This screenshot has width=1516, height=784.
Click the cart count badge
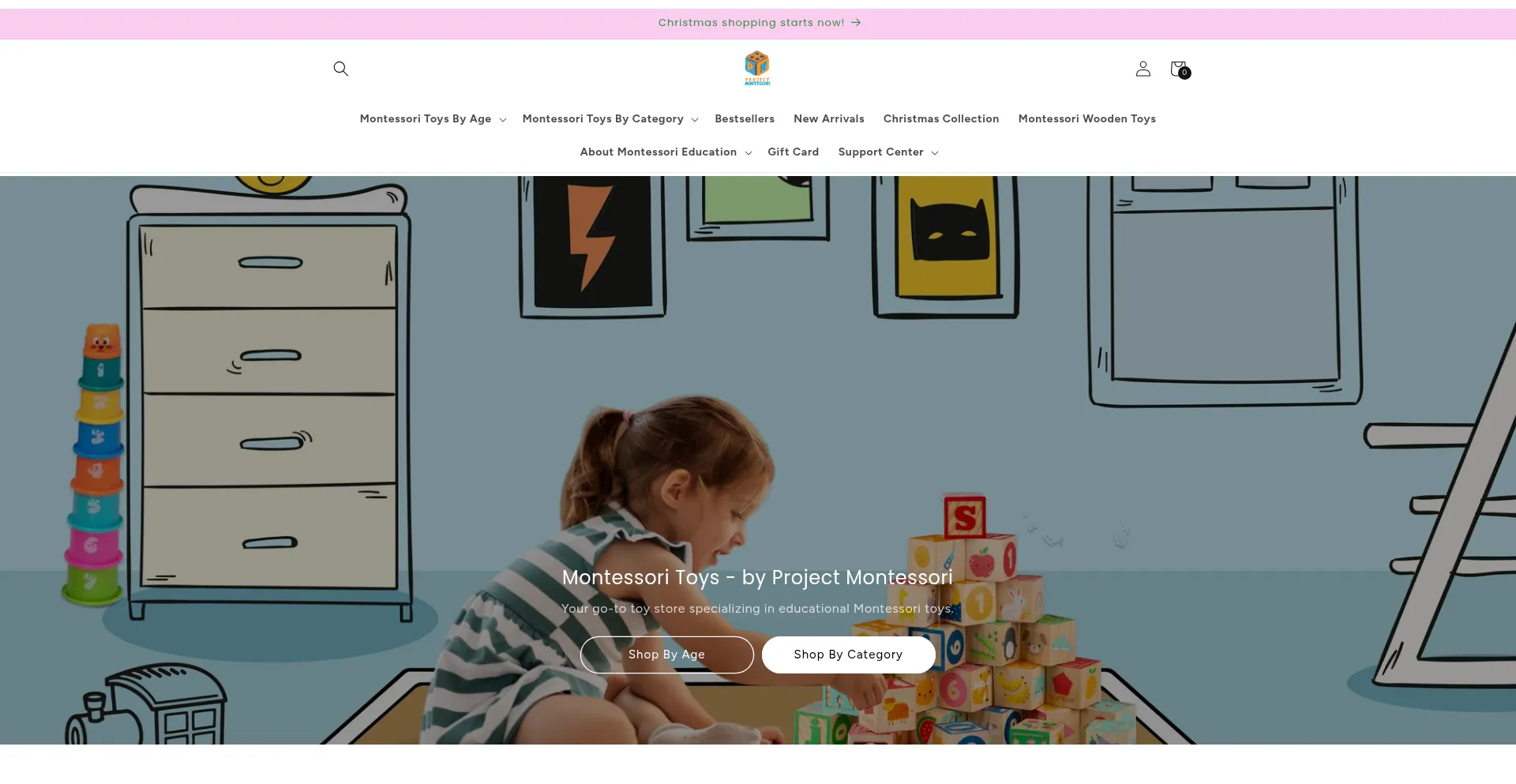click(x=1184, y=73)
